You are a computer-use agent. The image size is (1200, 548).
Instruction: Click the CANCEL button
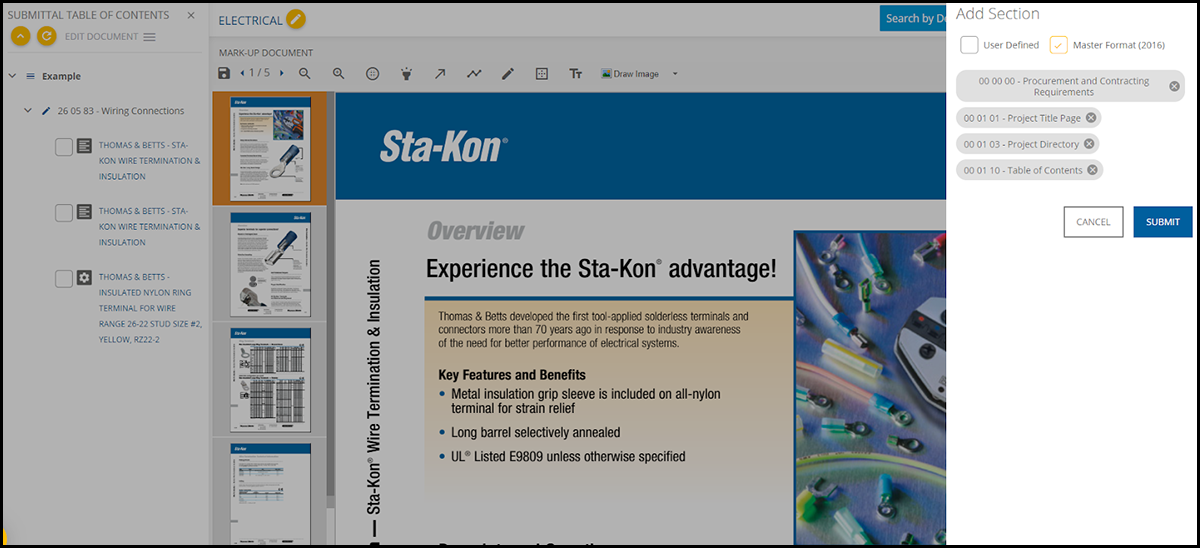point(1093,222)
